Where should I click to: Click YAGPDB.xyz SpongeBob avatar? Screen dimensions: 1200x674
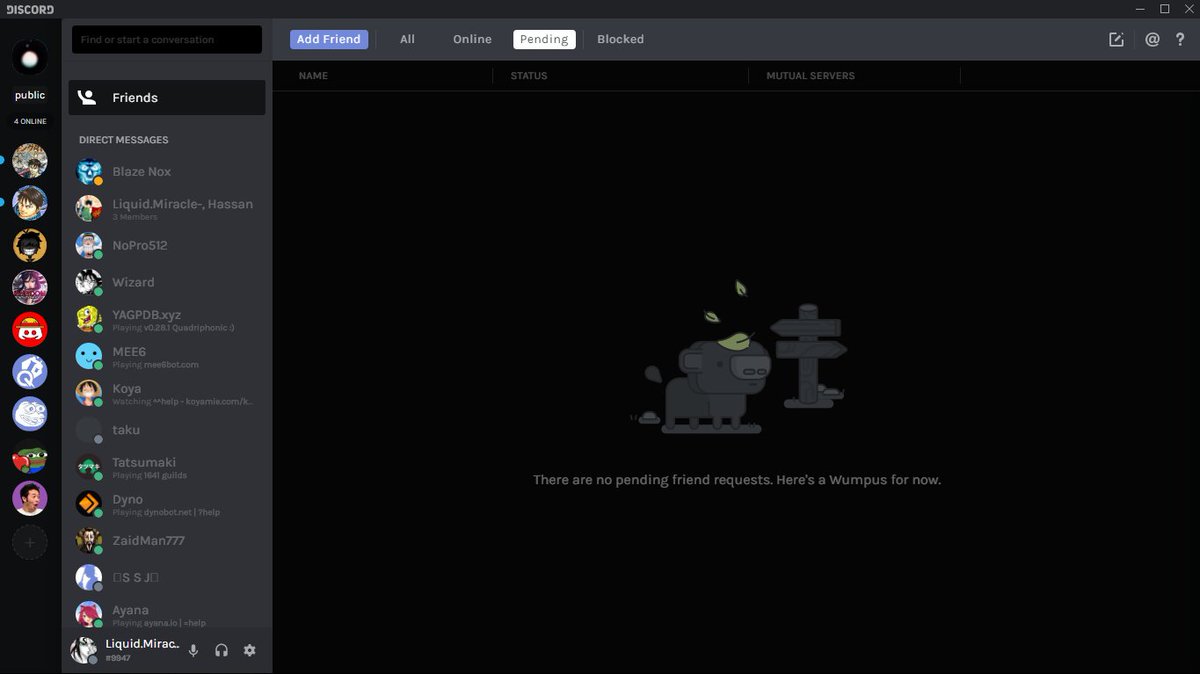point(89,319)
